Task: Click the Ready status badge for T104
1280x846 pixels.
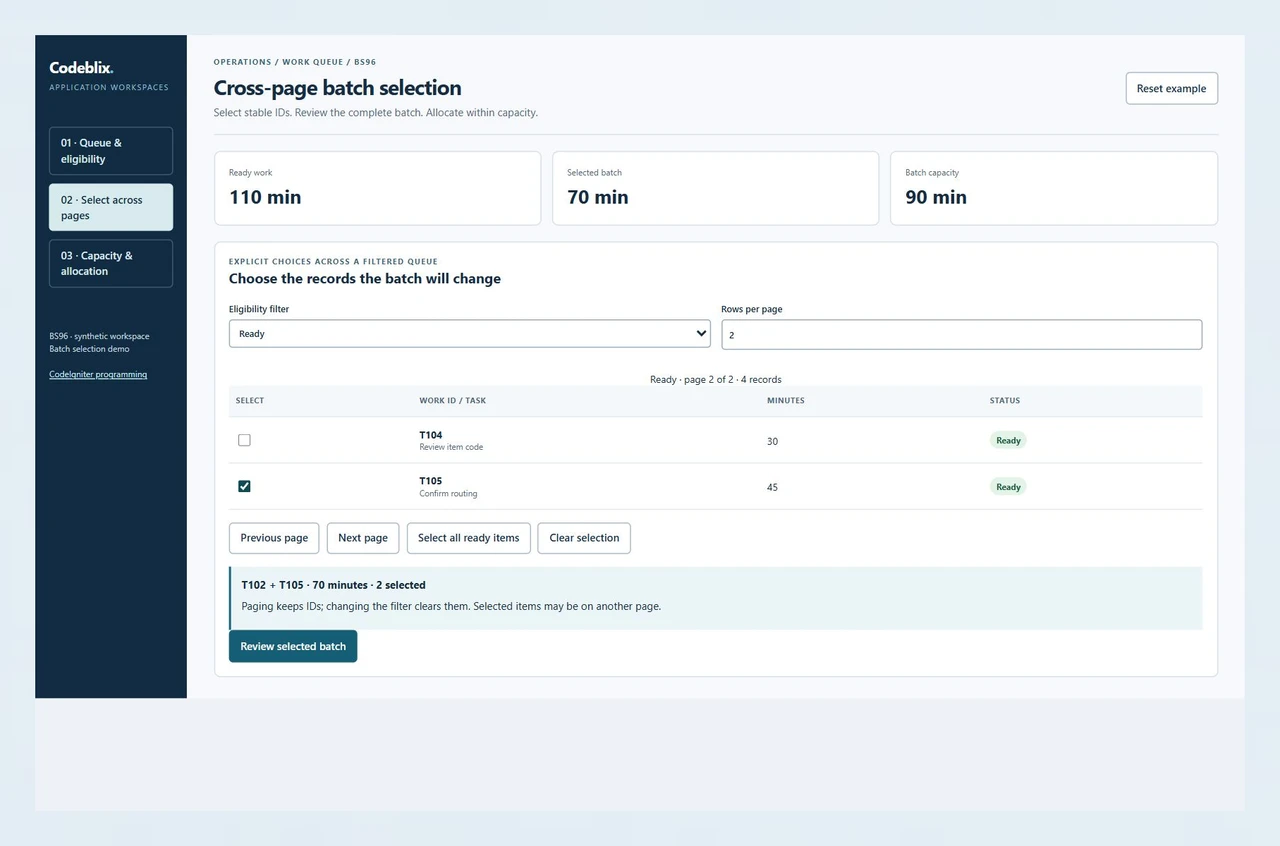Action: 1008,440
